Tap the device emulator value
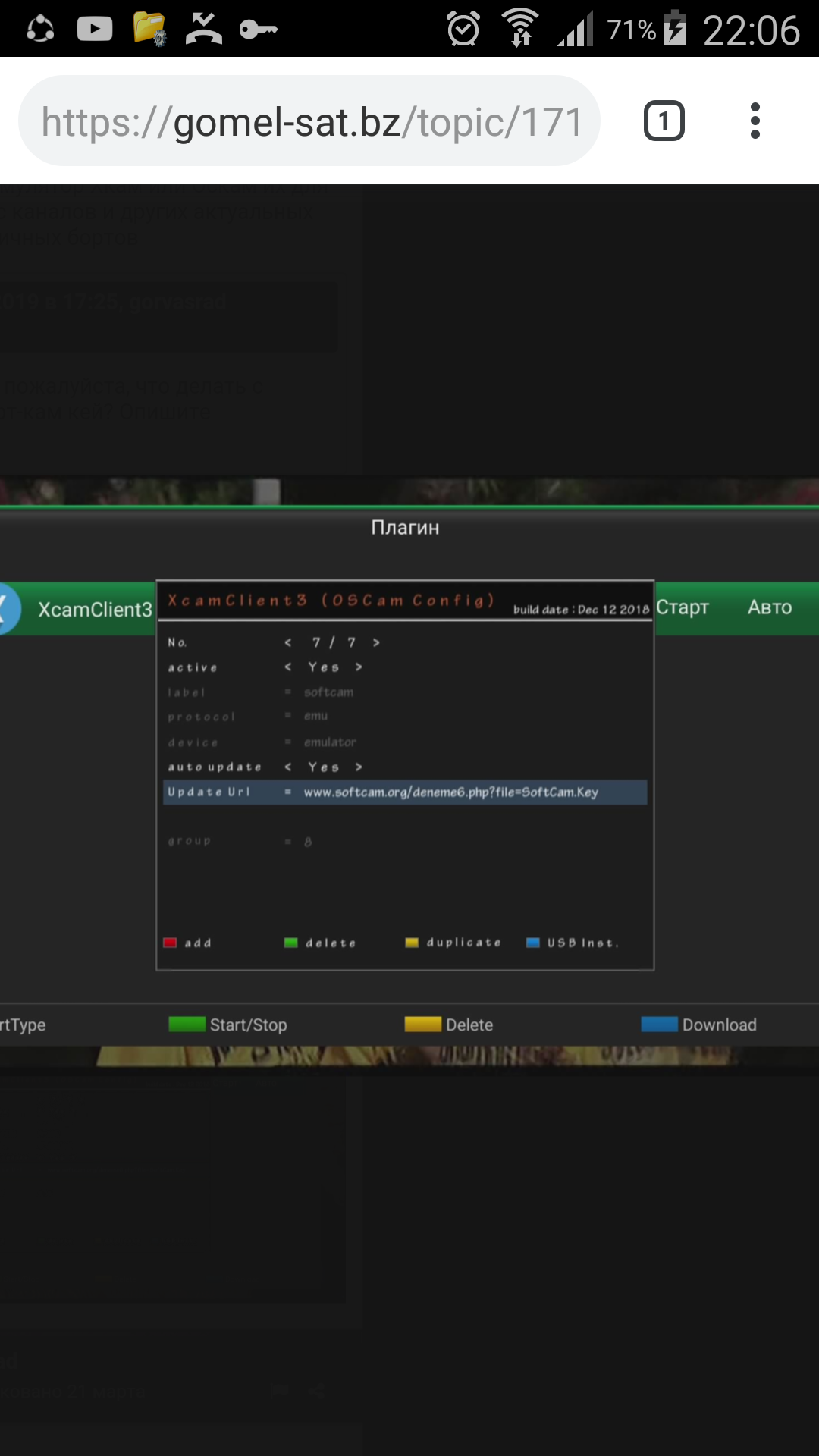This screenshot has width=819, height=1456. click(x=330, y=742)
